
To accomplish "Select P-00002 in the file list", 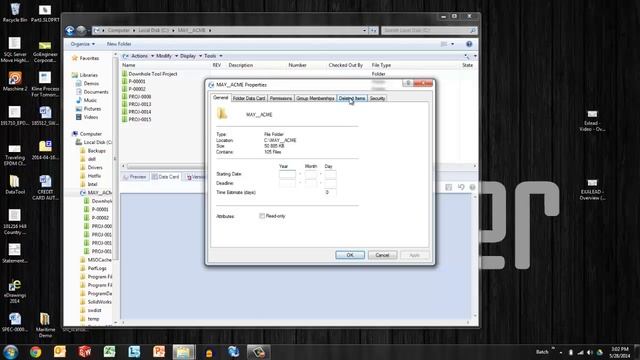I will tap(137, 89).
